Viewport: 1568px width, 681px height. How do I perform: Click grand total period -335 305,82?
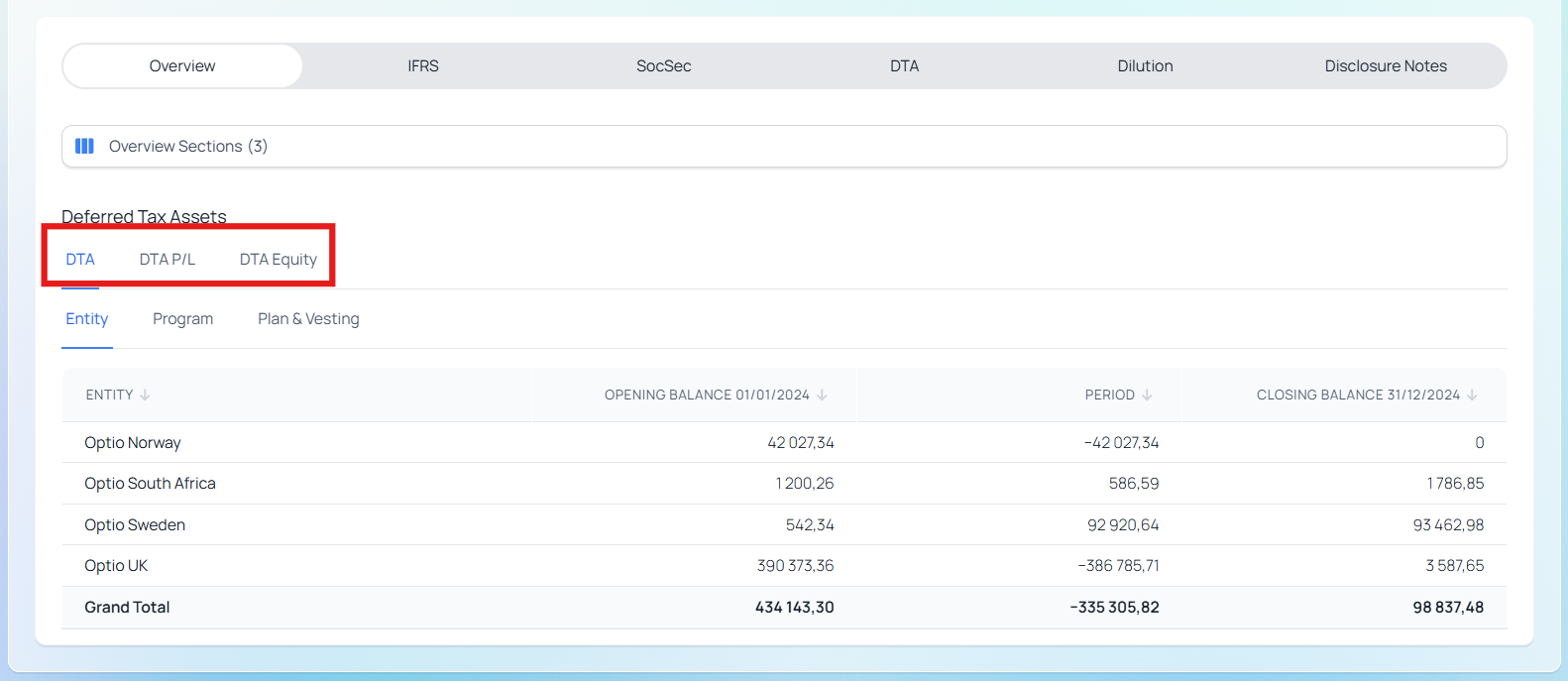pyautogui.click(x=1114, y=607)
